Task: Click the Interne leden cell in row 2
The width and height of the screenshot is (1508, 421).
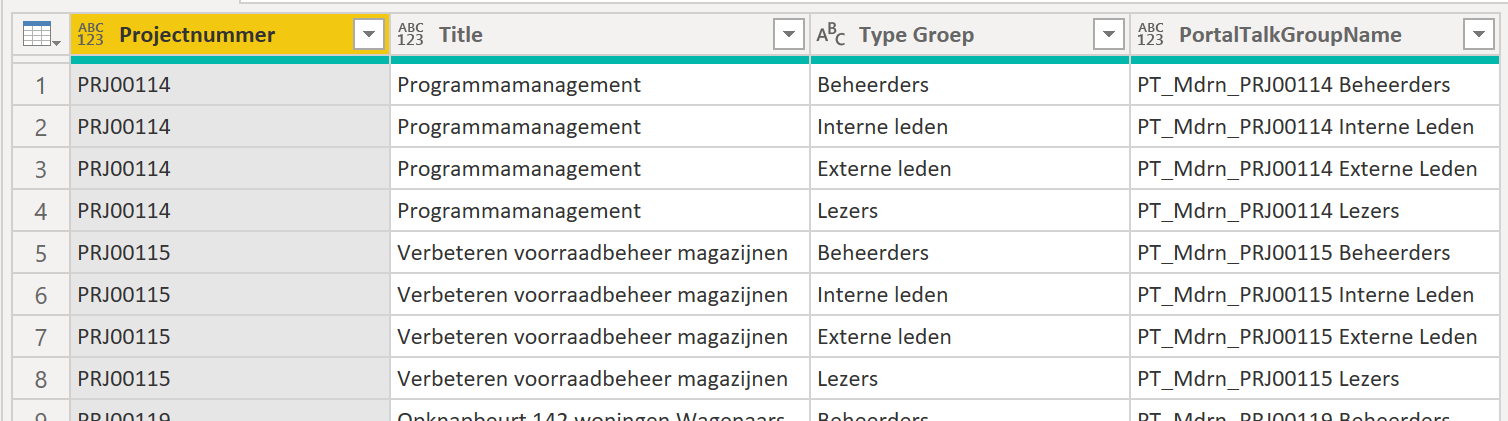Action: (970, 127)
